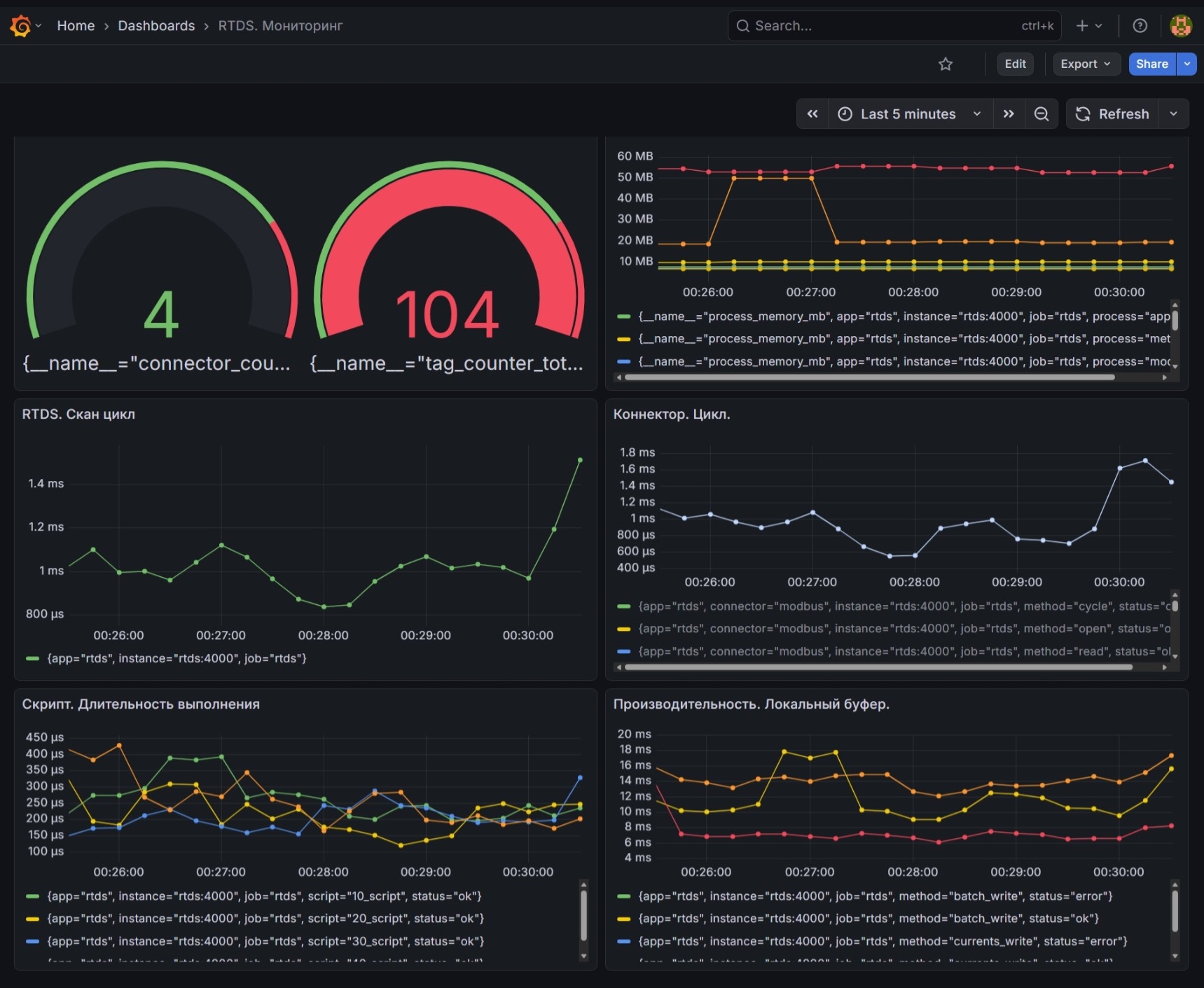
Task: Open the help question mark icon
Action: point(1140,26)
